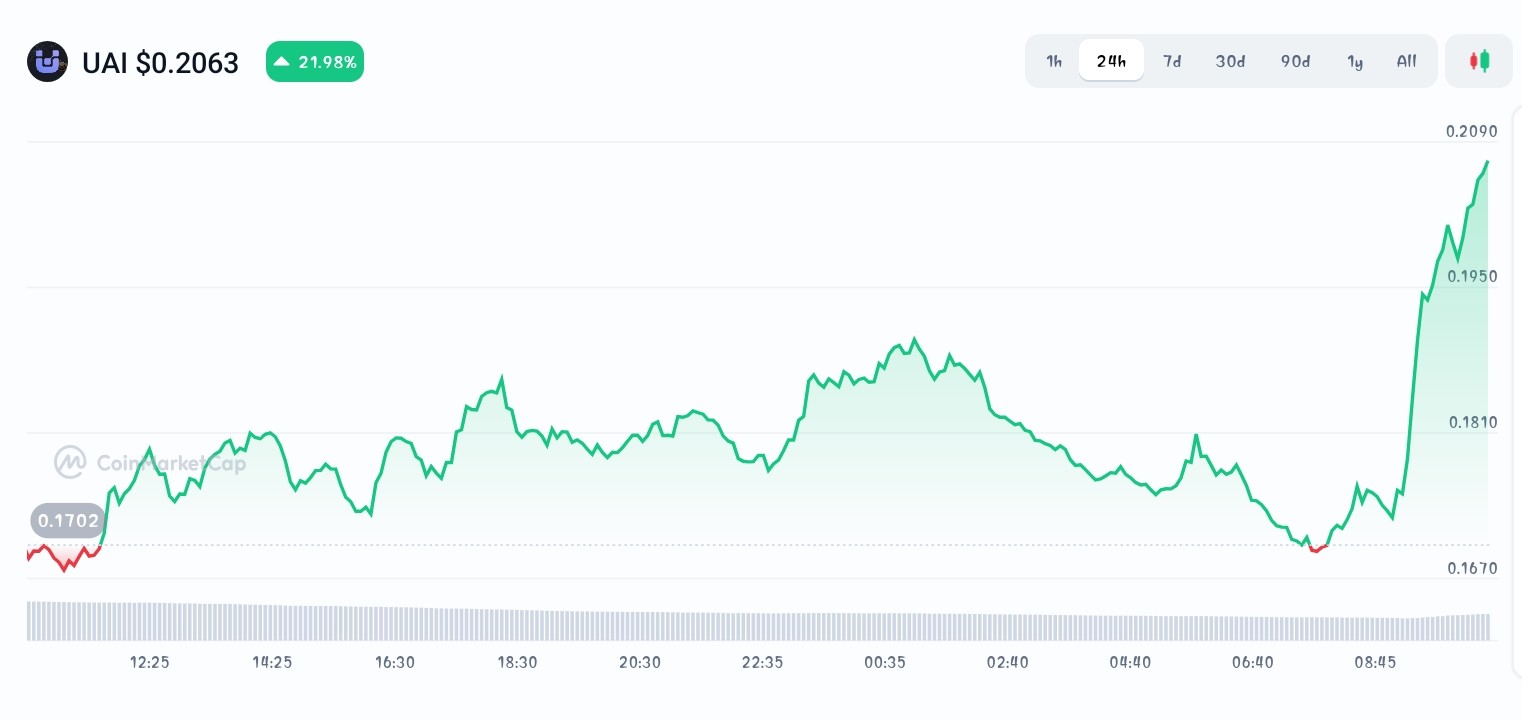Click the 06:40 time axis label

(1253, 662)
